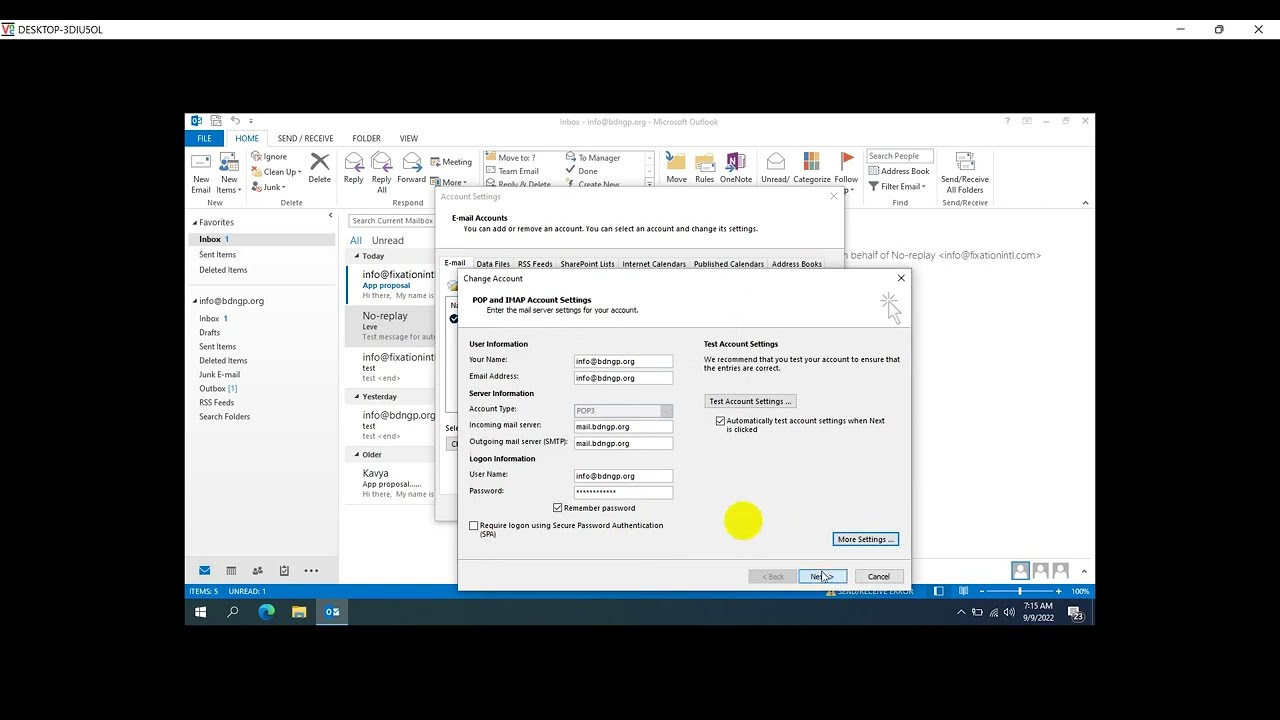
Task: Click the More Settings button
Action: (x=866, y=539)
